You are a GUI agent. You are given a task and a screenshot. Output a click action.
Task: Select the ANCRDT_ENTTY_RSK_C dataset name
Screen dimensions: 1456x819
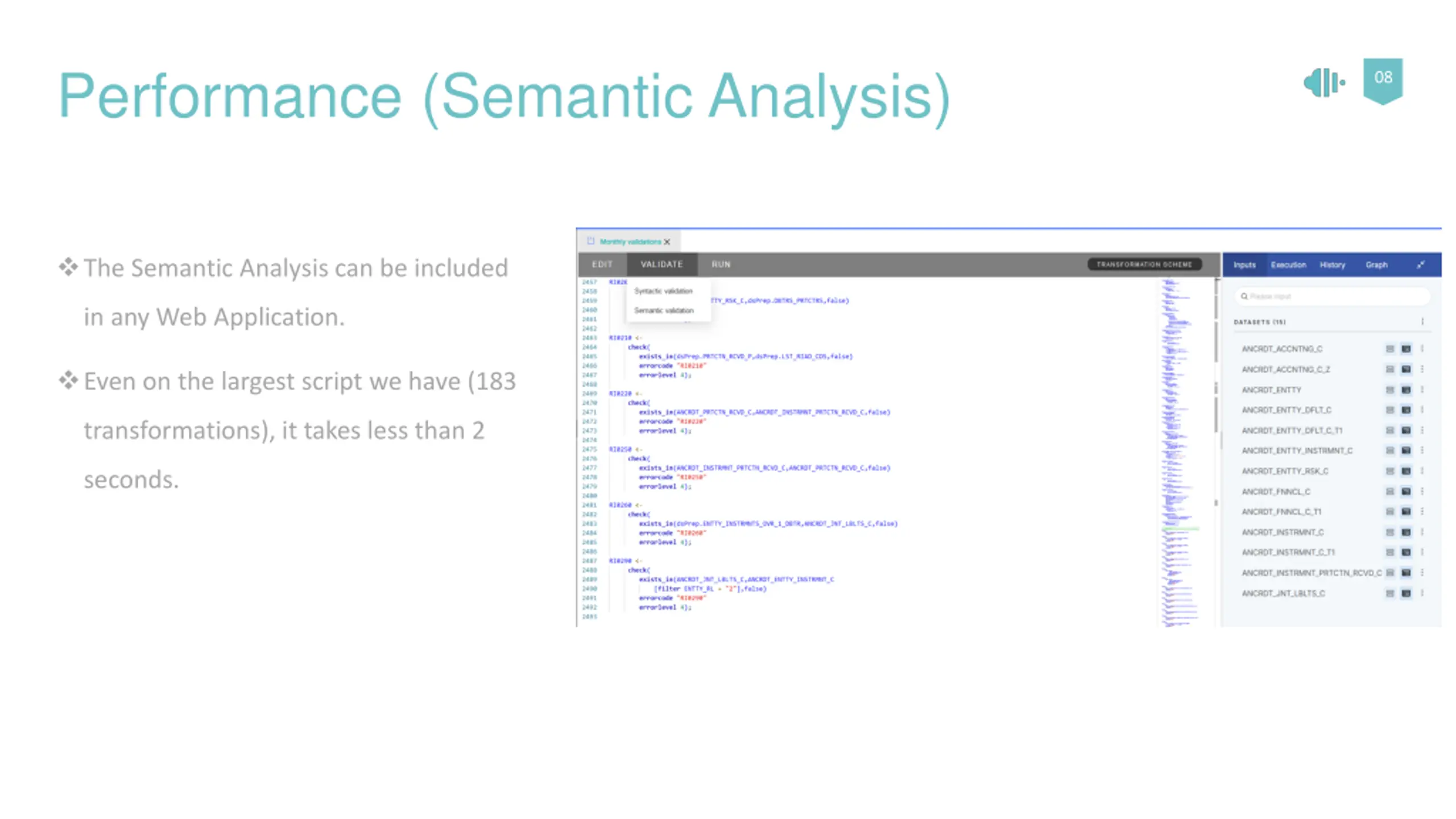tap(1285, 471)
